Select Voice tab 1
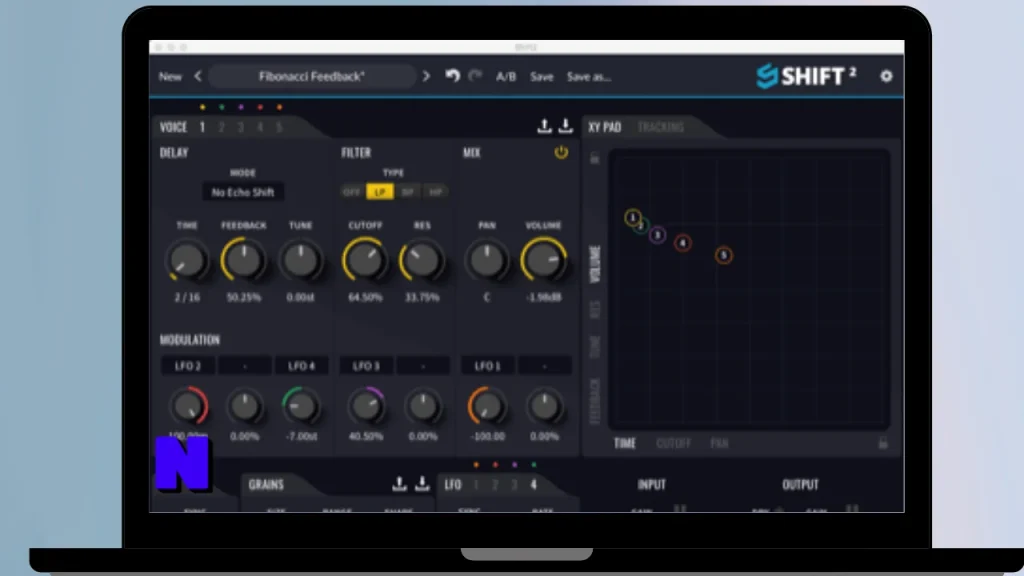The height and width of the screenshot is (576, 1024). pos(202,127)
